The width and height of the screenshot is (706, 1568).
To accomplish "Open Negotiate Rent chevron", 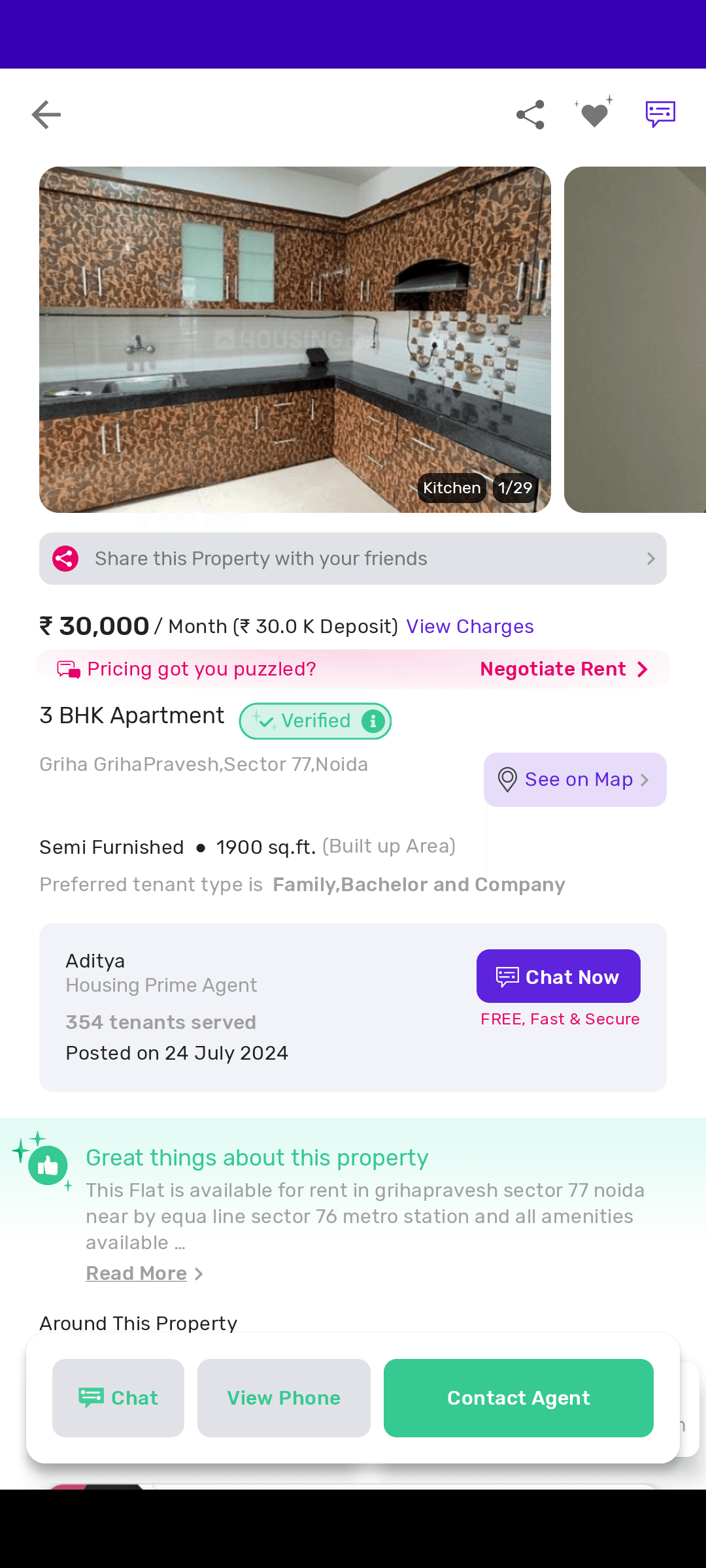I will [x=643, y=669].
